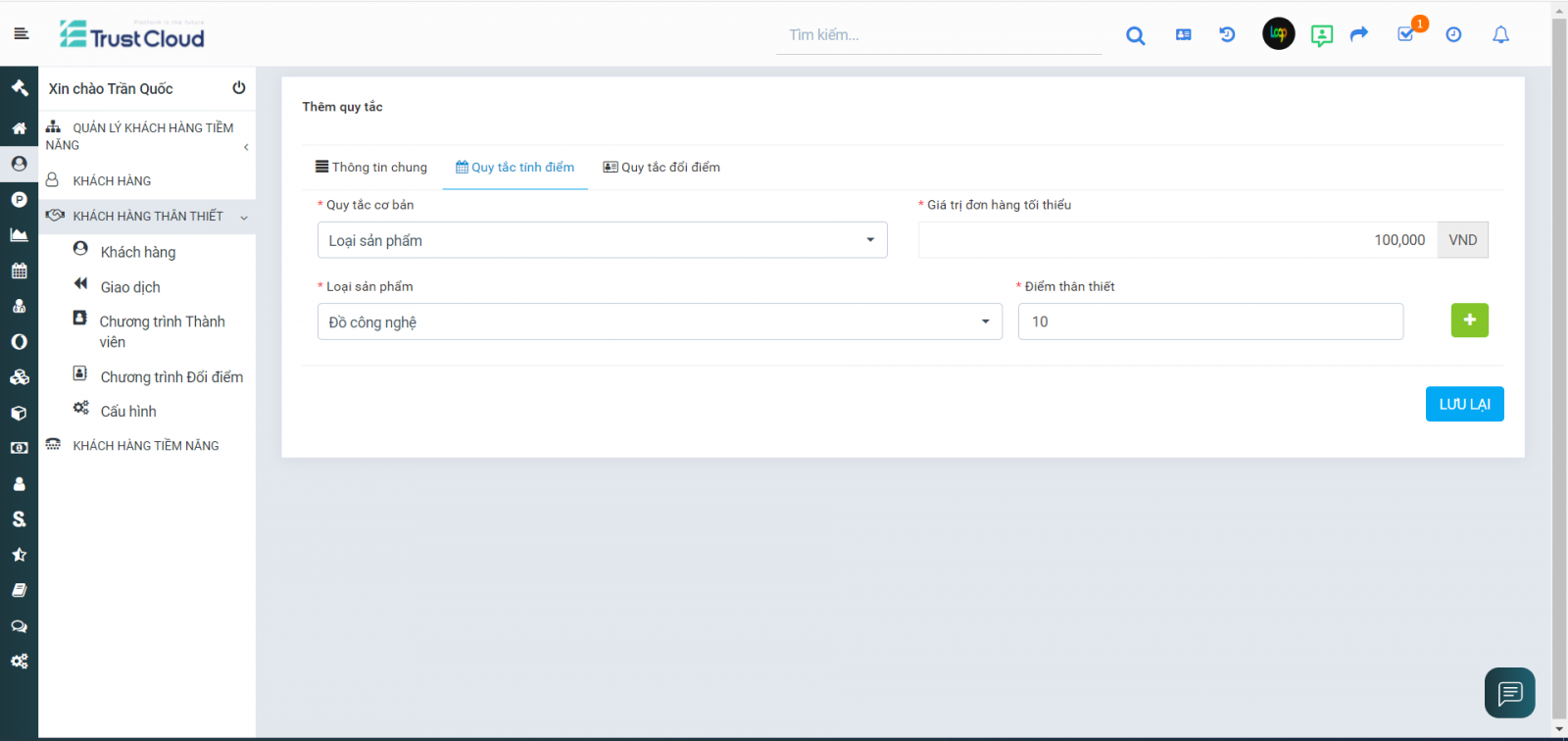1568x741 pixels.
Task: Open Chương trình Đổi điểm menu item
Action: click(x=171, y=377)
